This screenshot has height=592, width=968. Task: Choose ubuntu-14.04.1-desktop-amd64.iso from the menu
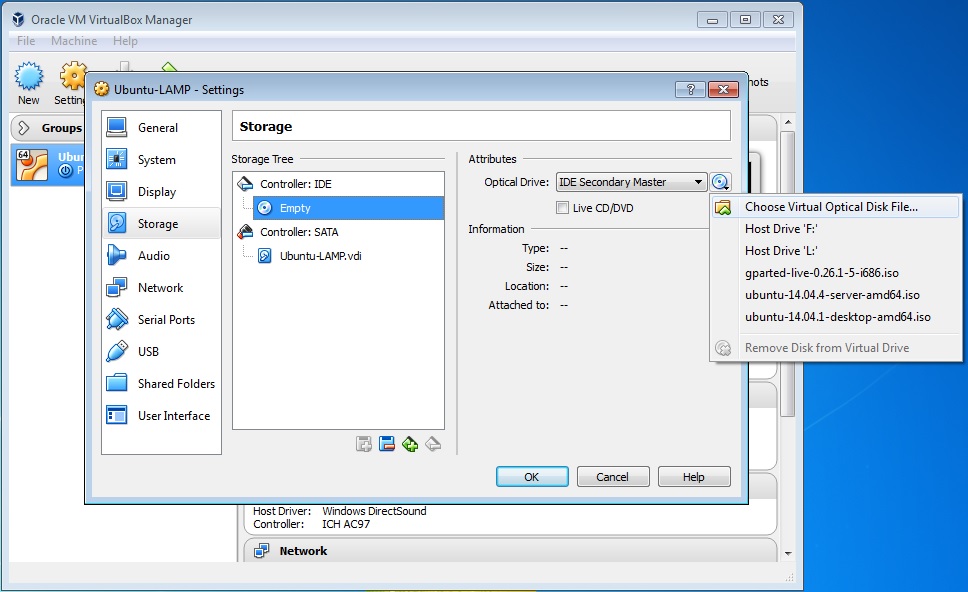click(x=836, y=317)
